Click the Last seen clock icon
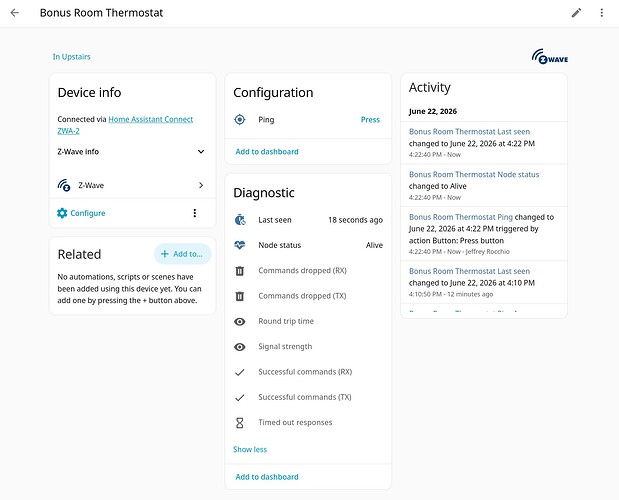The width and height of the screenshot is (619, 500). (x=240, y=220)
